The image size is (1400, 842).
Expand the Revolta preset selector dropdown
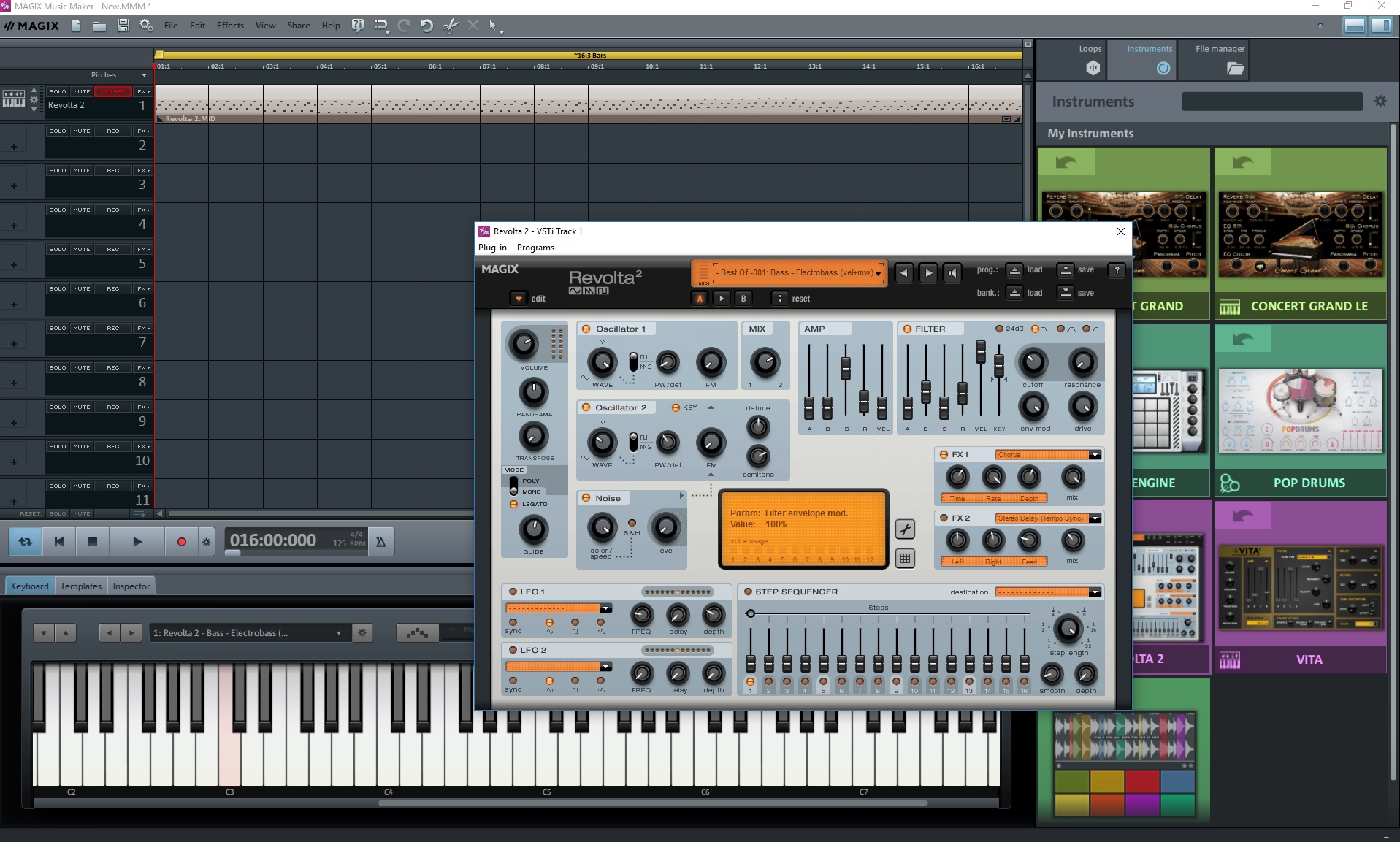point(878,273)
